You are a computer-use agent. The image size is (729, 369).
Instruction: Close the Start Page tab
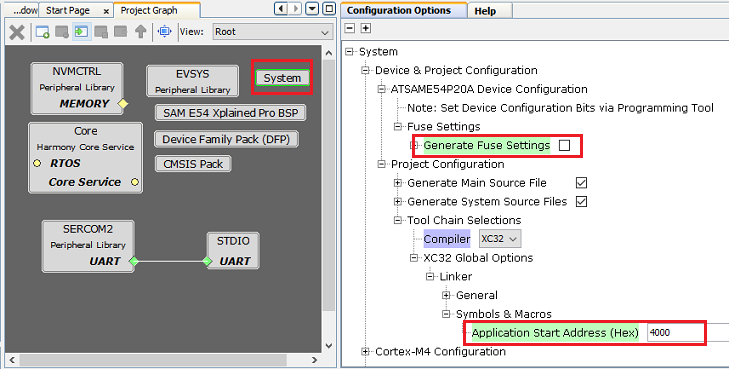(106, 11)
